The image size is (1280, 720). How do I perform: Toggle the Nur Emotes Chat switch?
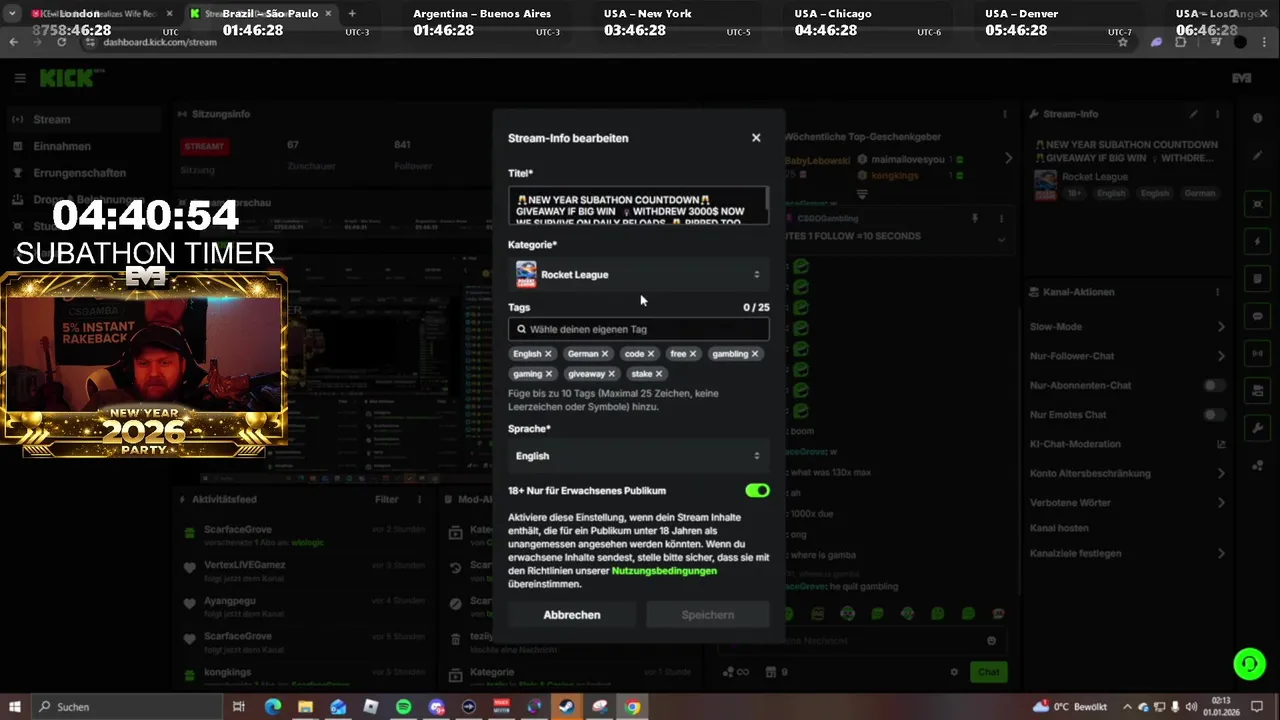(x=1214, y=415)
